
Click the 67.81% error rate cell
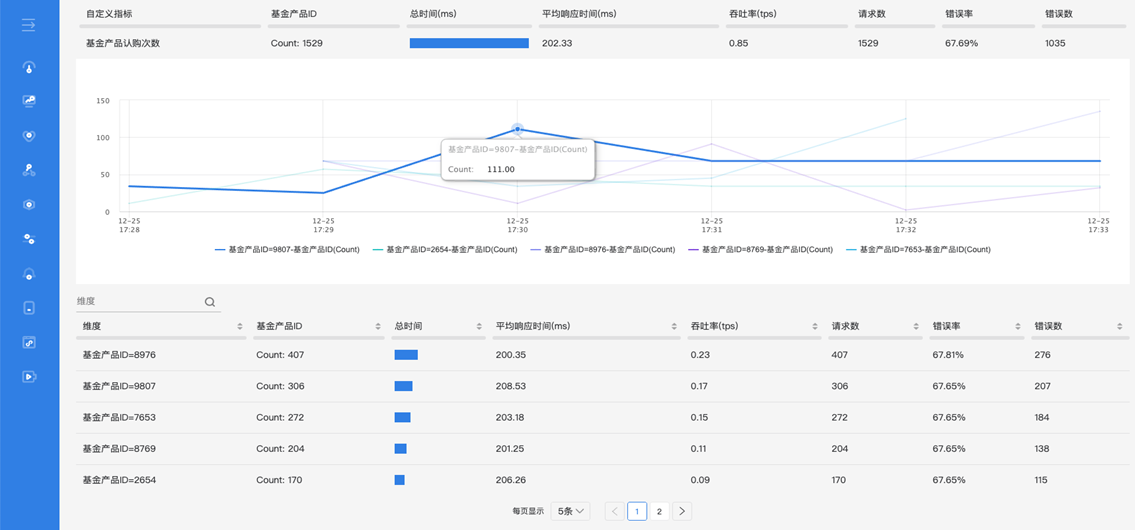coord(949,355)
